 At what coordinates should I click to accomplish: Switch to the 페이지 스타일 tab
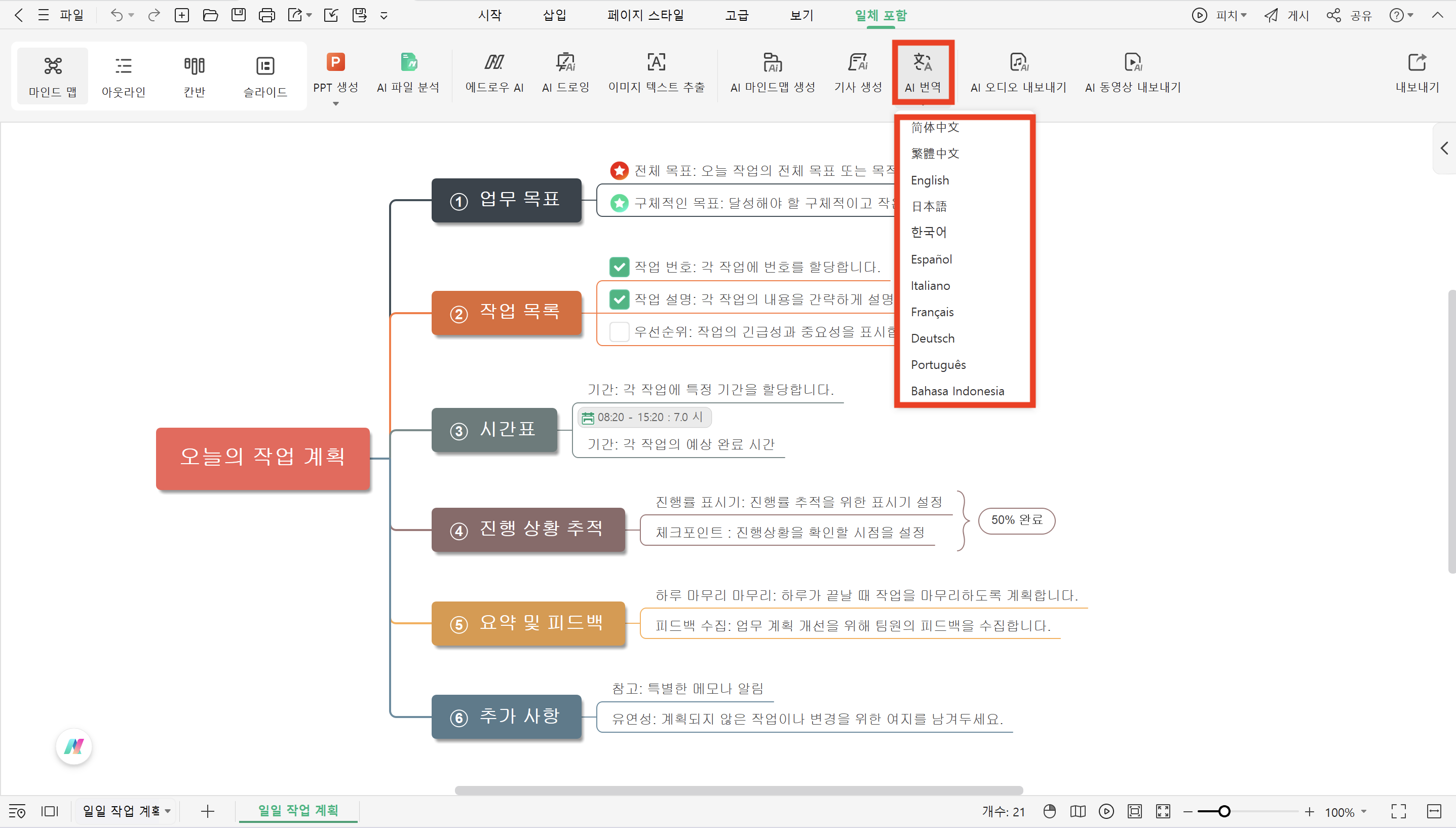[645, 15]
